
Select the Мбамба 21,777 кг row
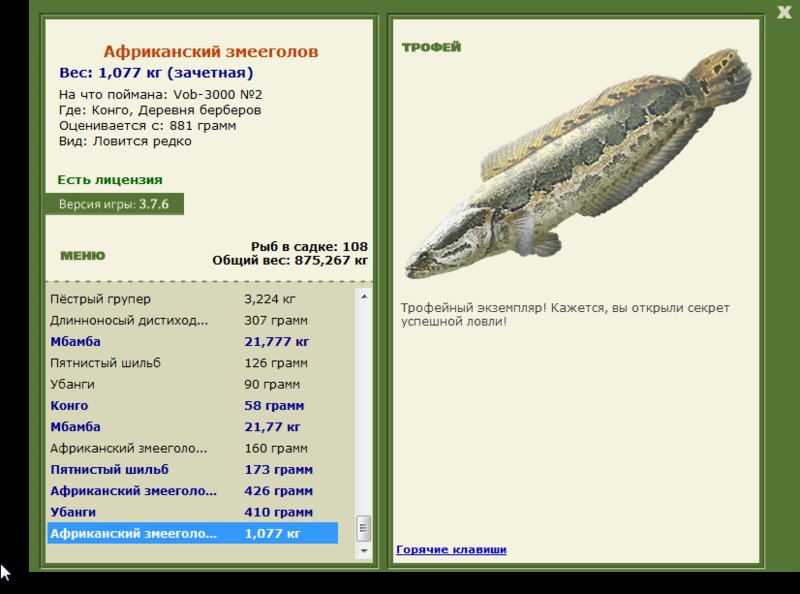point(193,342)
